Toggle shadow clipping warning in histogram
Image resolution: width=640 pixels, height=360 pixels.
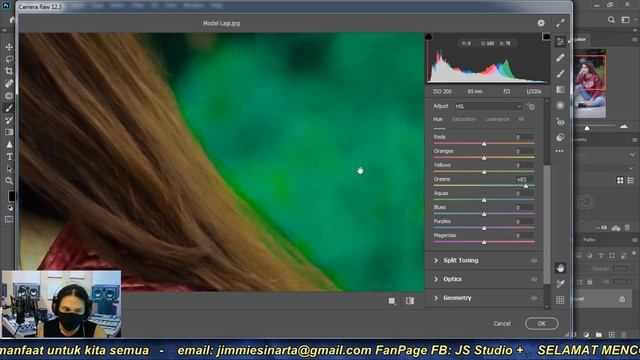tap(429, 37)
